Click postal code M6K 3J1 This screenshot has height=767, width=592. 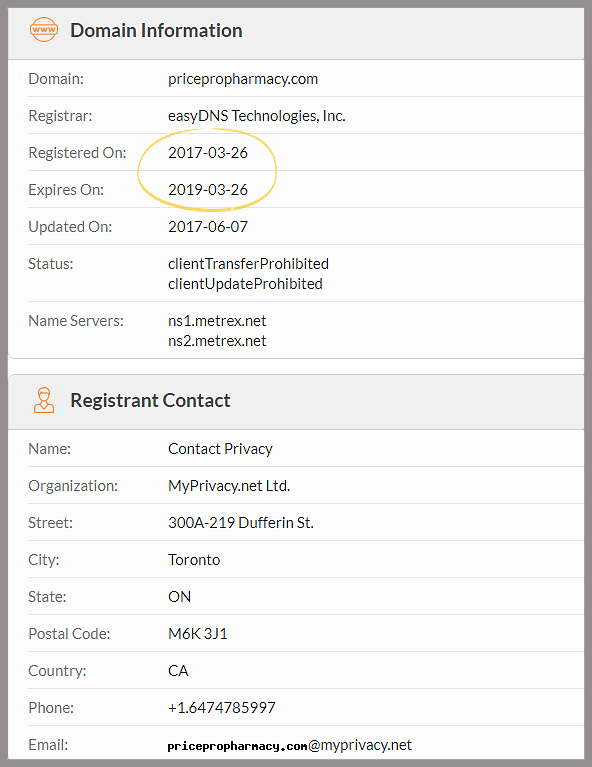tap(198, 634)
